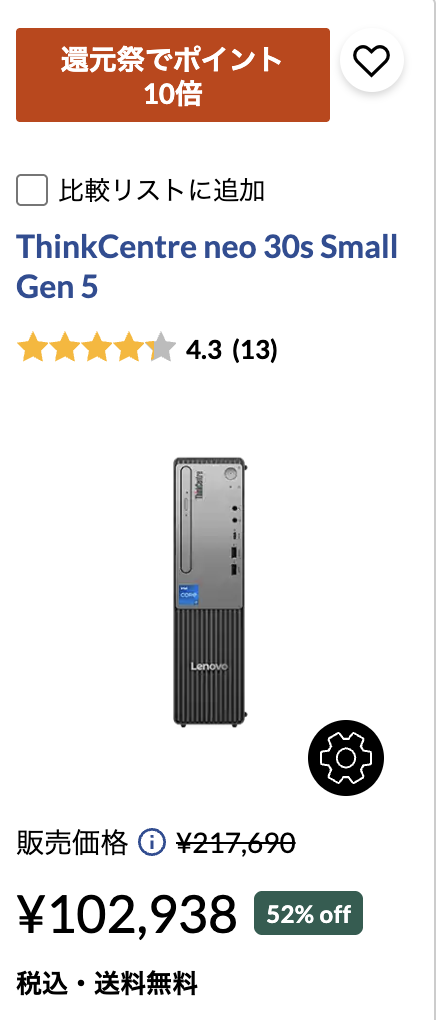The height and width of the screenshot is (1020, 436).
Task: Check the 比較リストに追加 checkbox
Action: click(32, 191)
